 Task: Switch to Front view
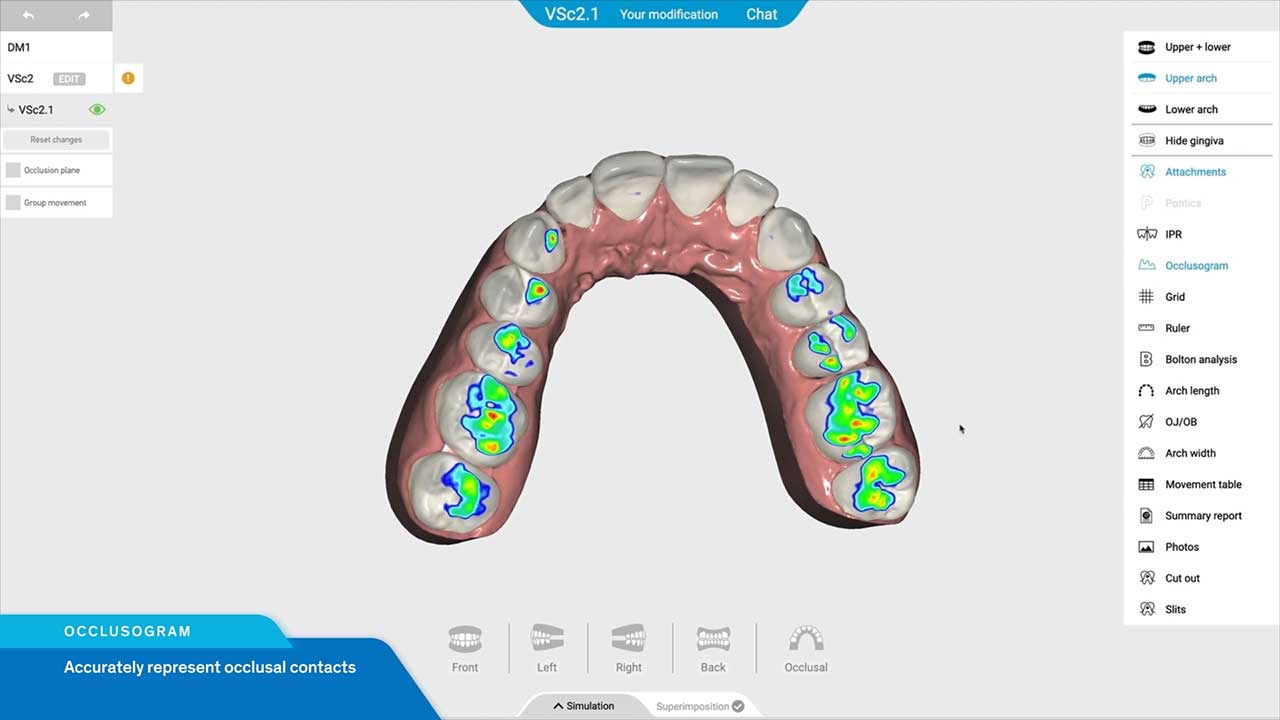coord(465,647)
